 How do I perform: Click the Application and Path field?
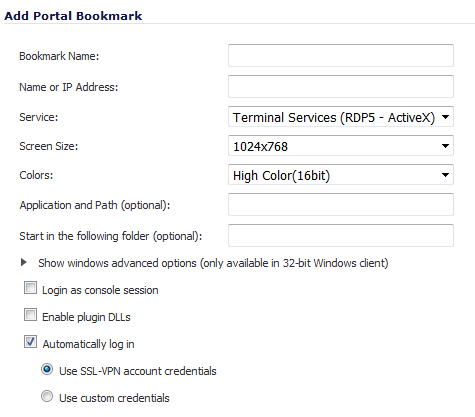point(341,204)
